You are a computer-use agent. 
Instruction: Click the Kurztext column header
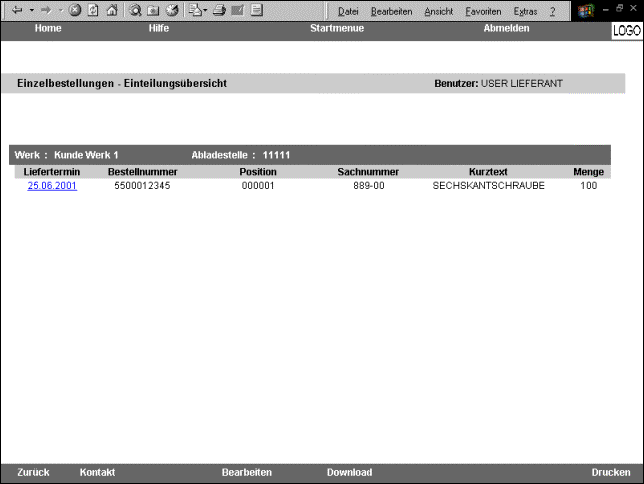488,172
